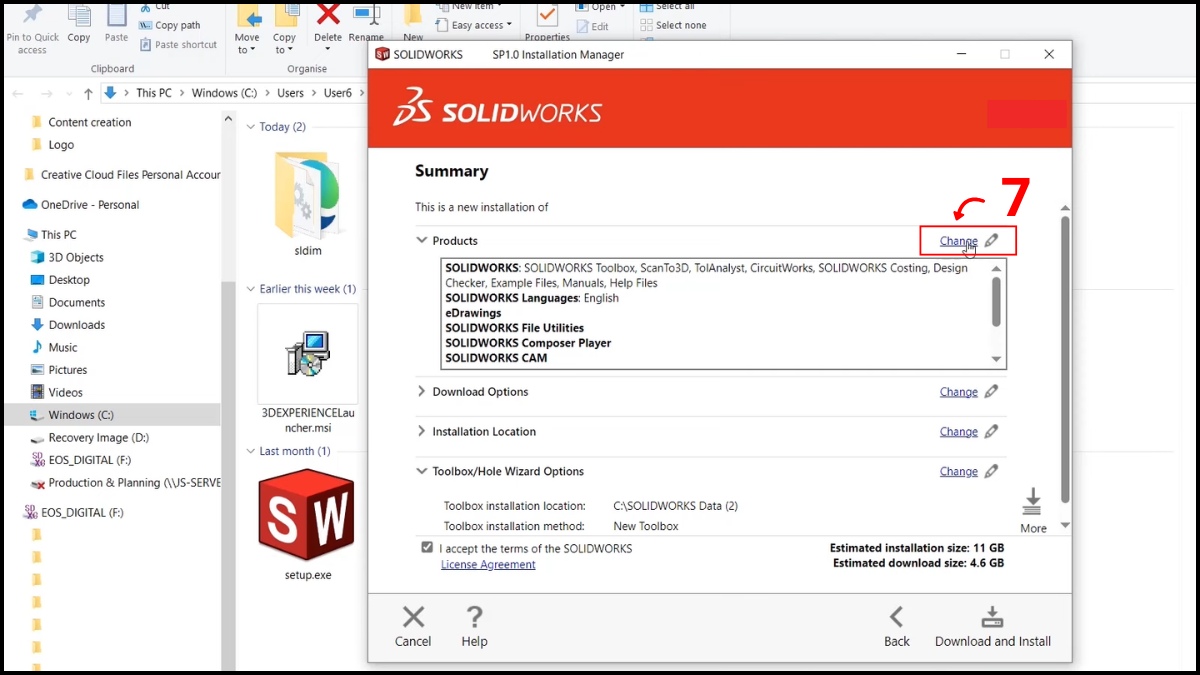The width and height of the screenshot is (1200, 675).
Task: Click Change link for Installation Location
Action: (x=958, y=432)
